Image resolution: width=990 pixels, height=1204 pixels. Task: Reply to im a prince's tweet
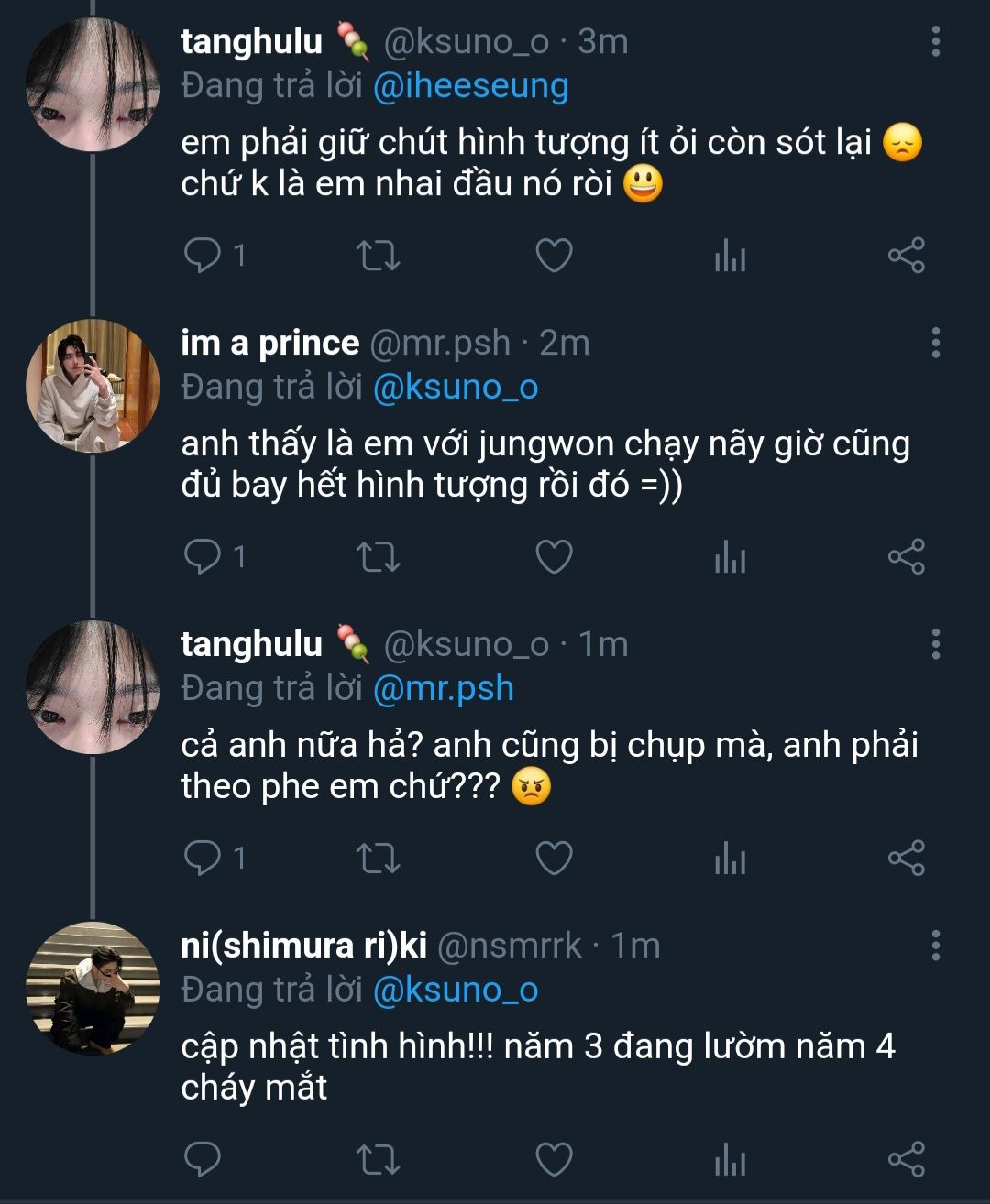[x=202, y=556]
